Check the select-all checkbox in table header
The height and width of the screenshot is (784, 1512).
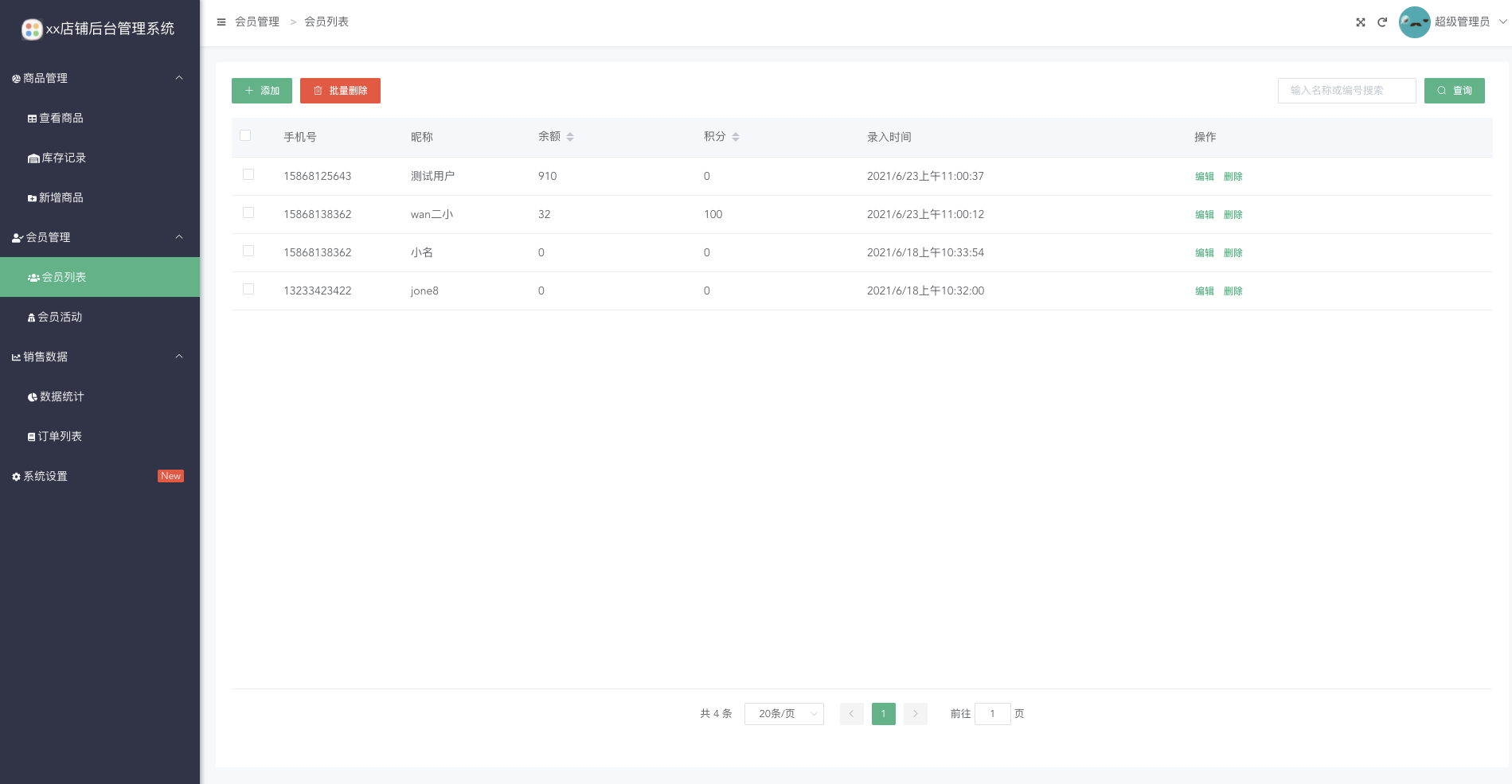[245, 136]
